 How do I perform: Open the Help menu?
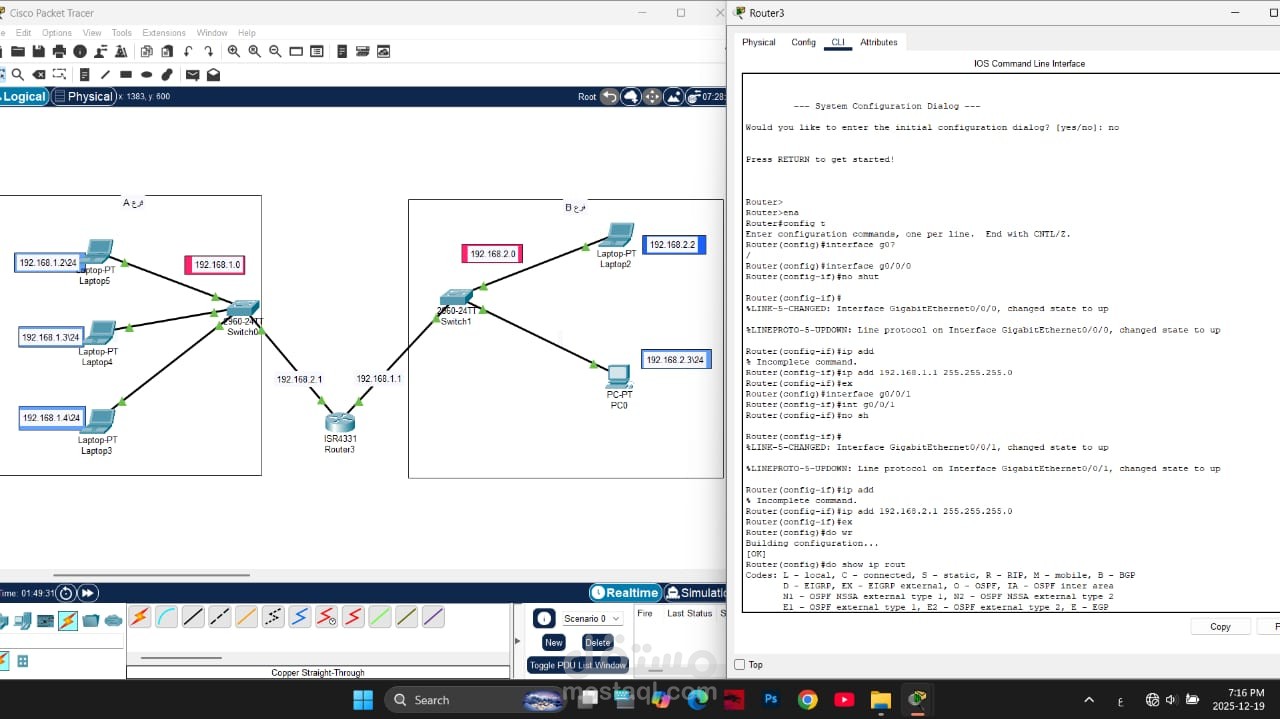(x=247, y=33)
